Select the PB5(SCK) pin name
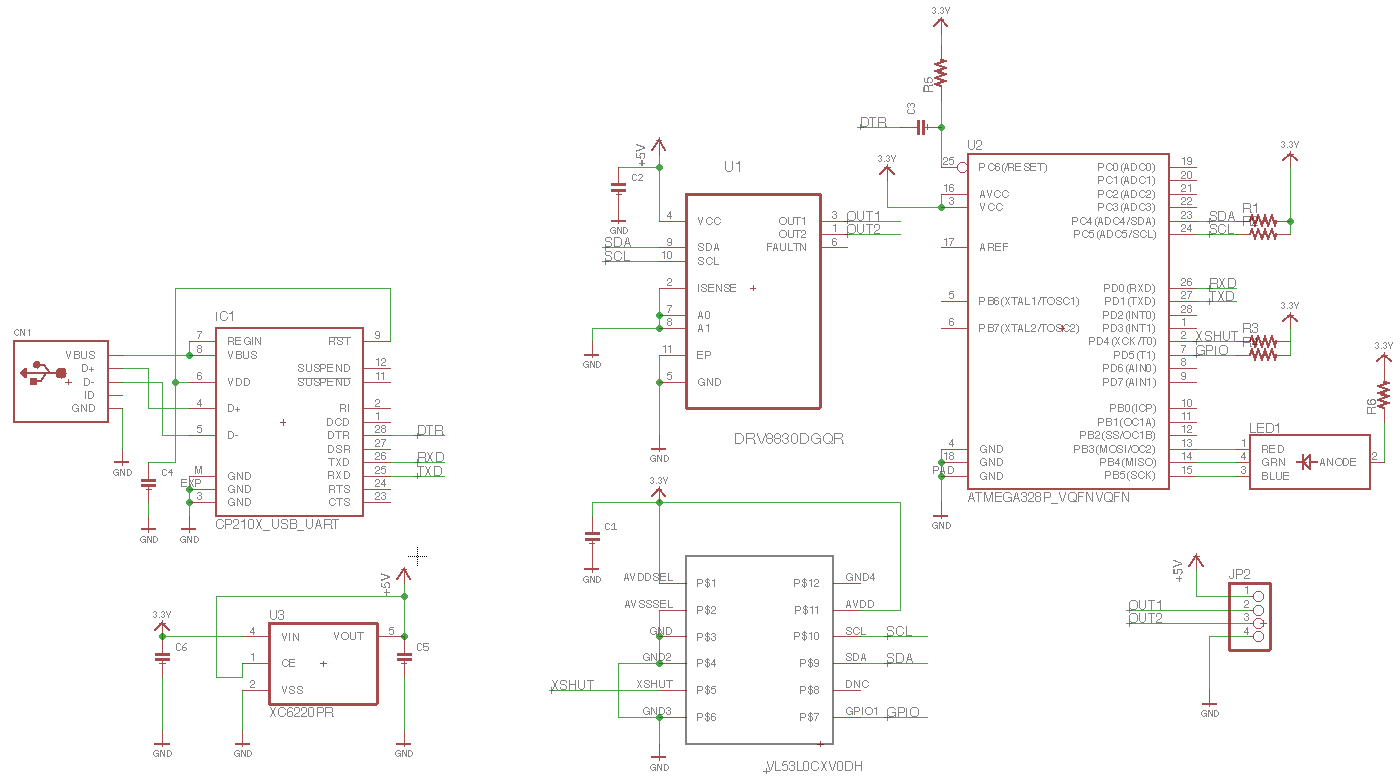 tap(1129, 475)
